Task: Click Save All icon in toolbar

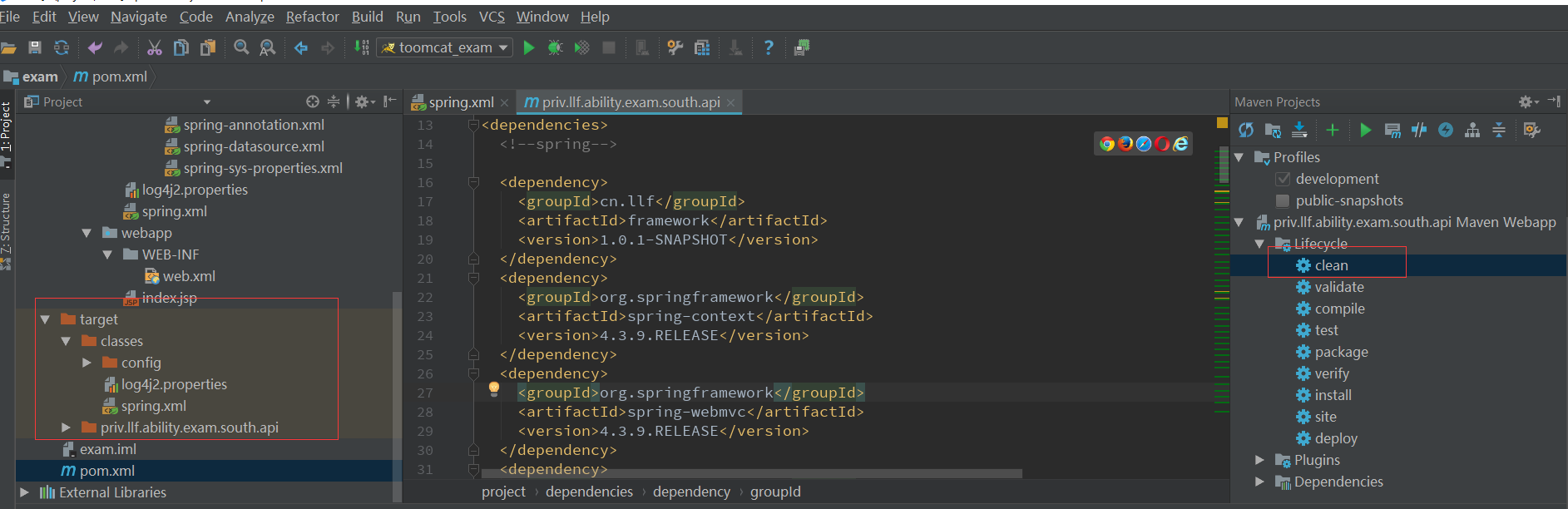Action: pyautogui.click(x=35, y=48)
